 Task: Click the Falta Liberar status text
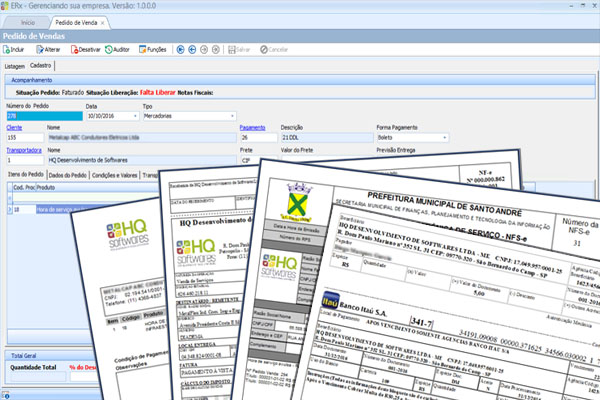pos(158,93)
